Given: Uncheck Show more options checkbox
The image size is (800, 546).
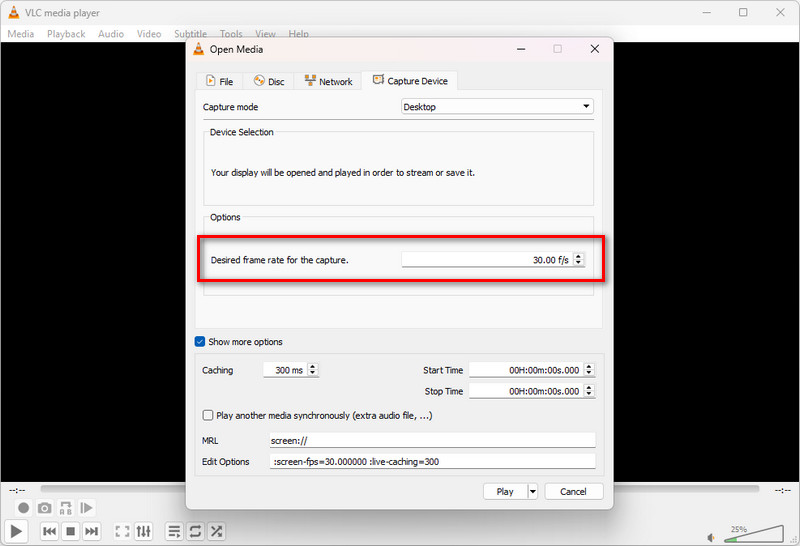Looking at the screenshot, I should pos(200,342).
